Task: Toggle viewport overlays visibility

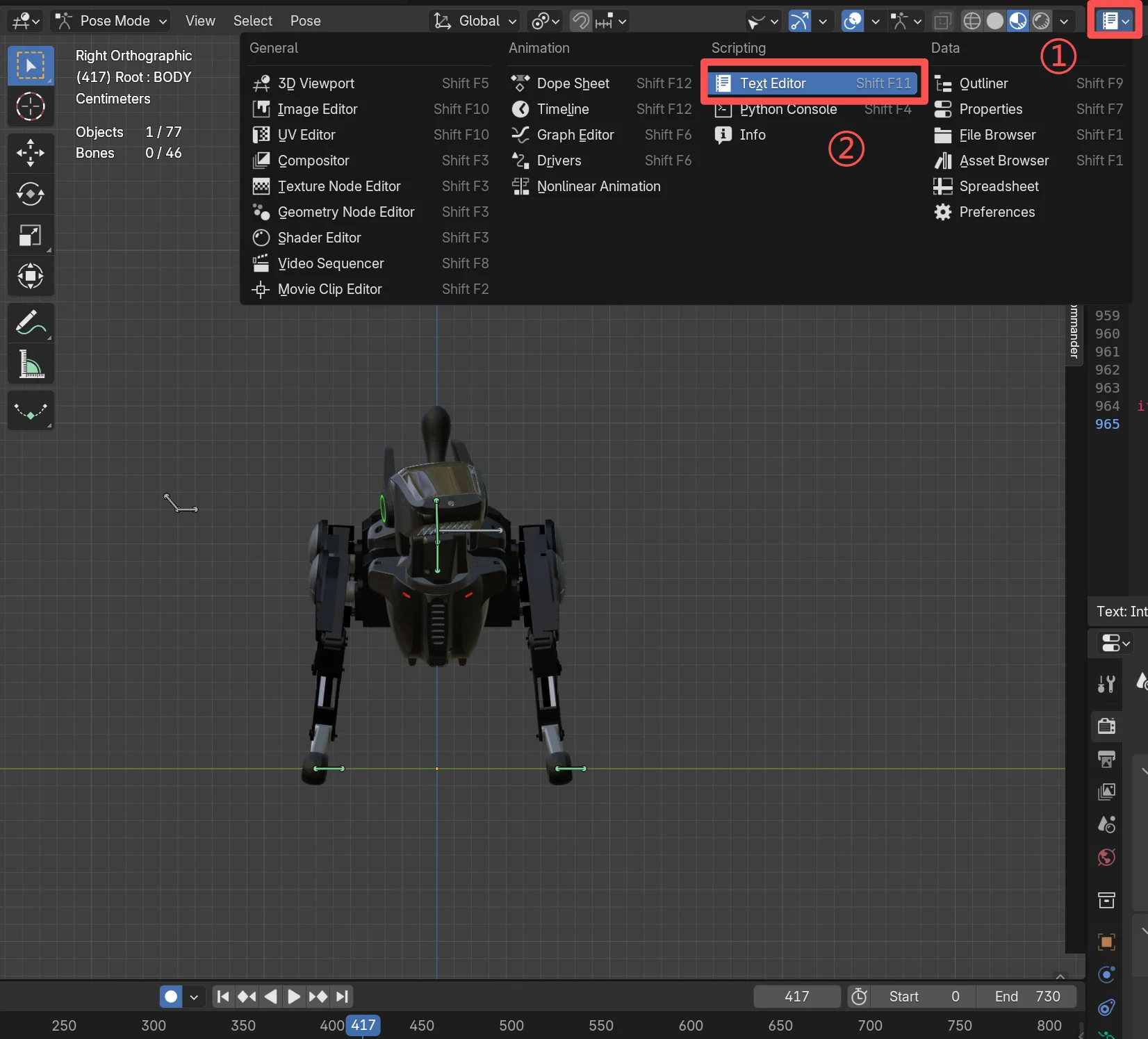Action: (853, 21)
